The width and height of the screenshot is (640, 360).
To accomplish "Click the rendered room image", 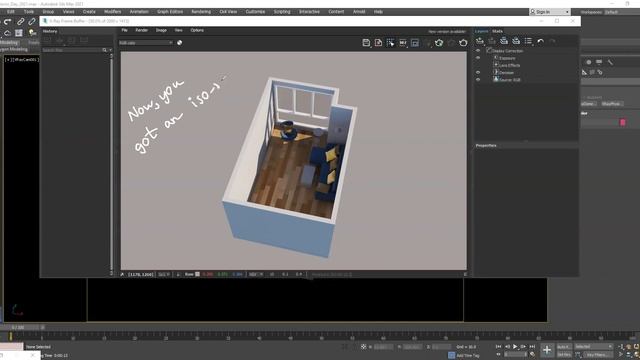I will click(293, 161).
